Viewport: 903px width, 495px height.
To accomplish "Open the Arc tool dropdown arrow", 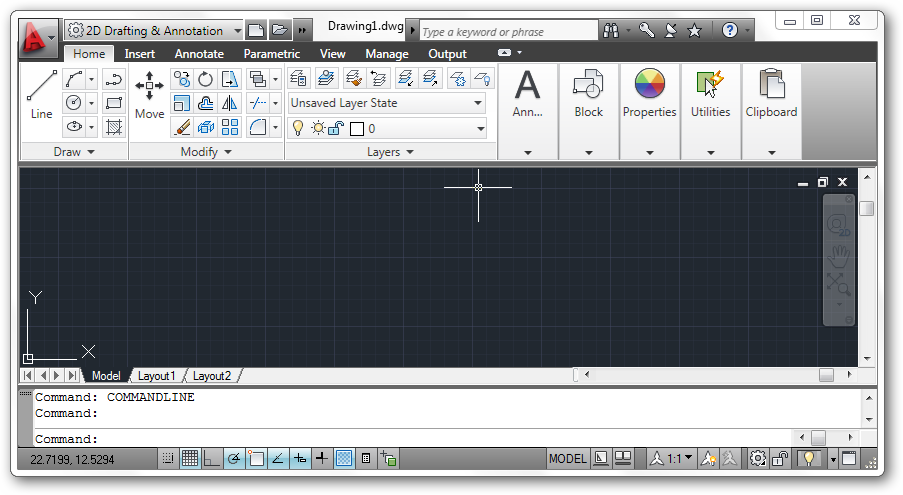I will 92,79.
